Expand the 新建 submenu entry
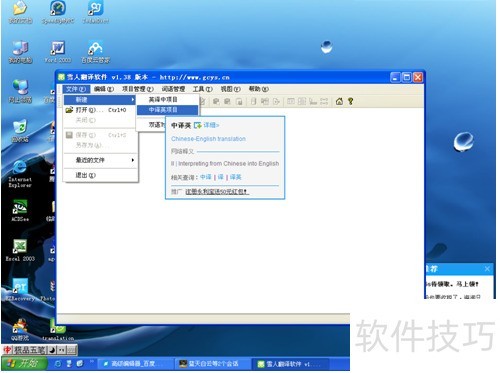This screenshot has width=500, height=373. pos(100,99)
